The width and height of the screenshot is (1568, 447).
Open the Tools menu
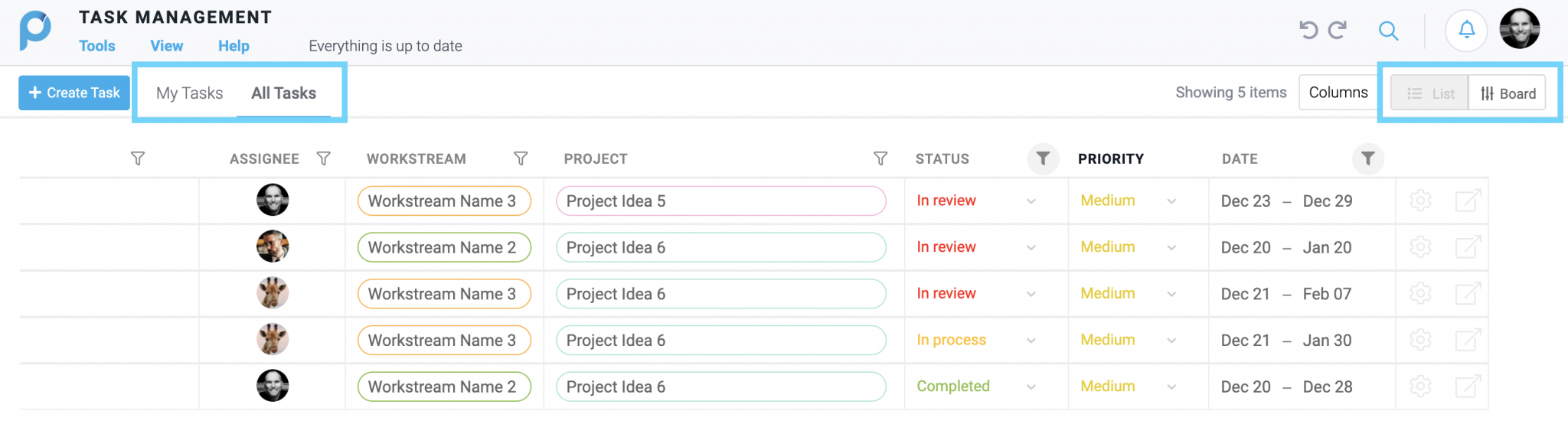pyautogui.click(x=97, y=46)
